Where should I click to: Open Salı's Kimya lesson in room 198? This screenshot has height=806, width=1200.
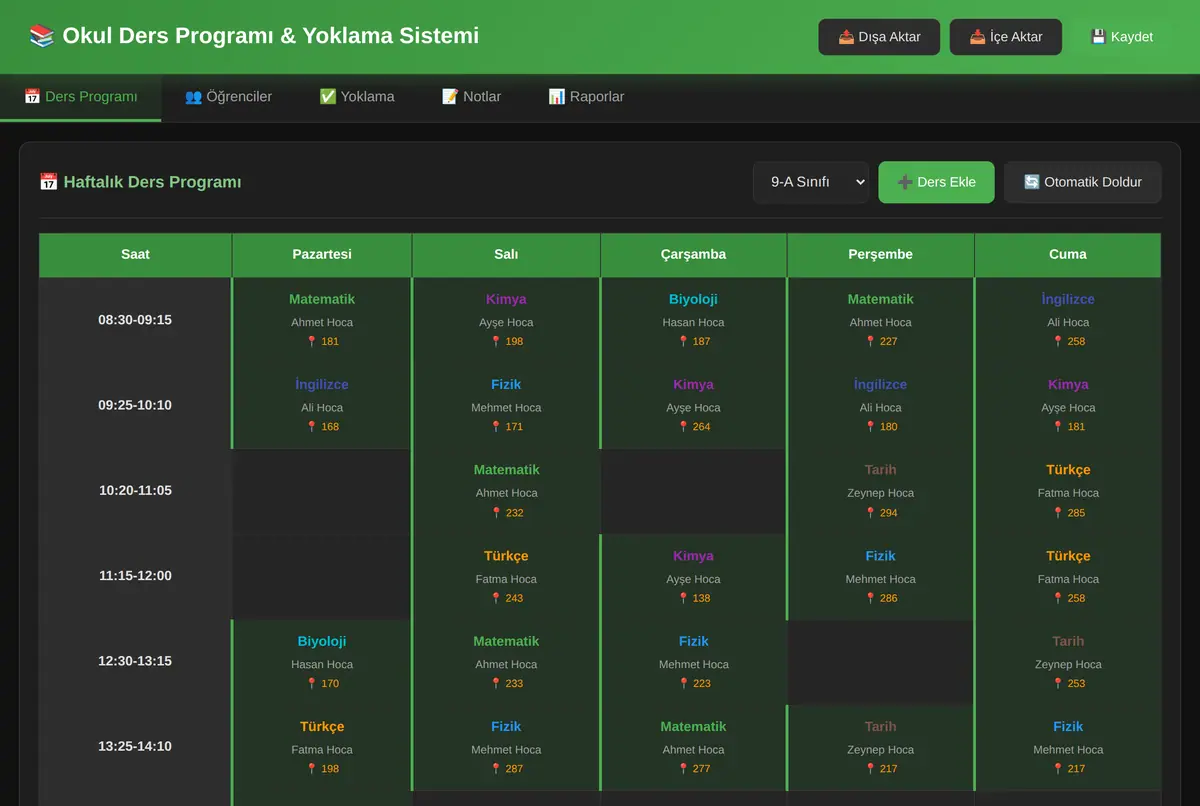tap(507, 320)
